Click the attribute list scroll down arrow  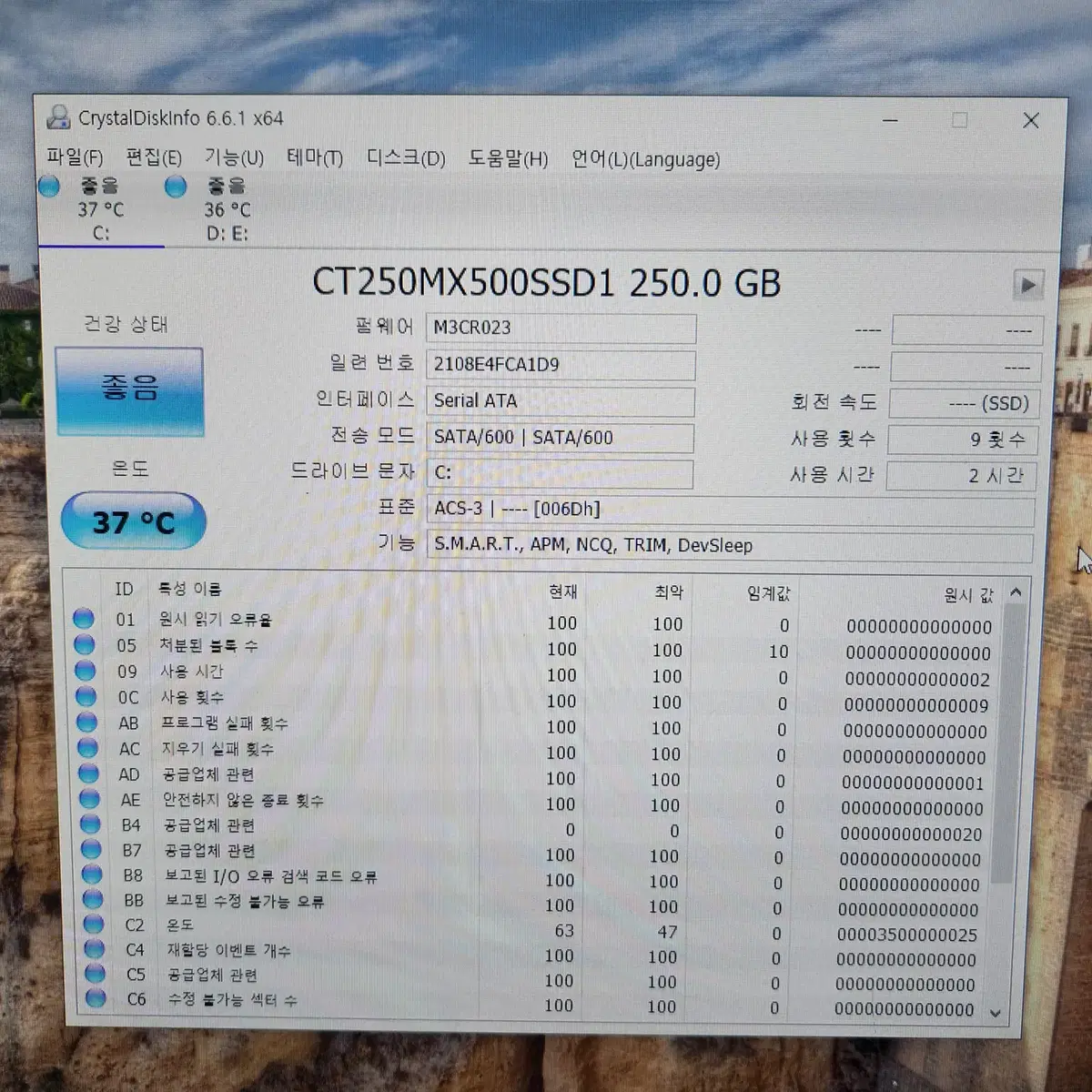(x=995, y=1012)
